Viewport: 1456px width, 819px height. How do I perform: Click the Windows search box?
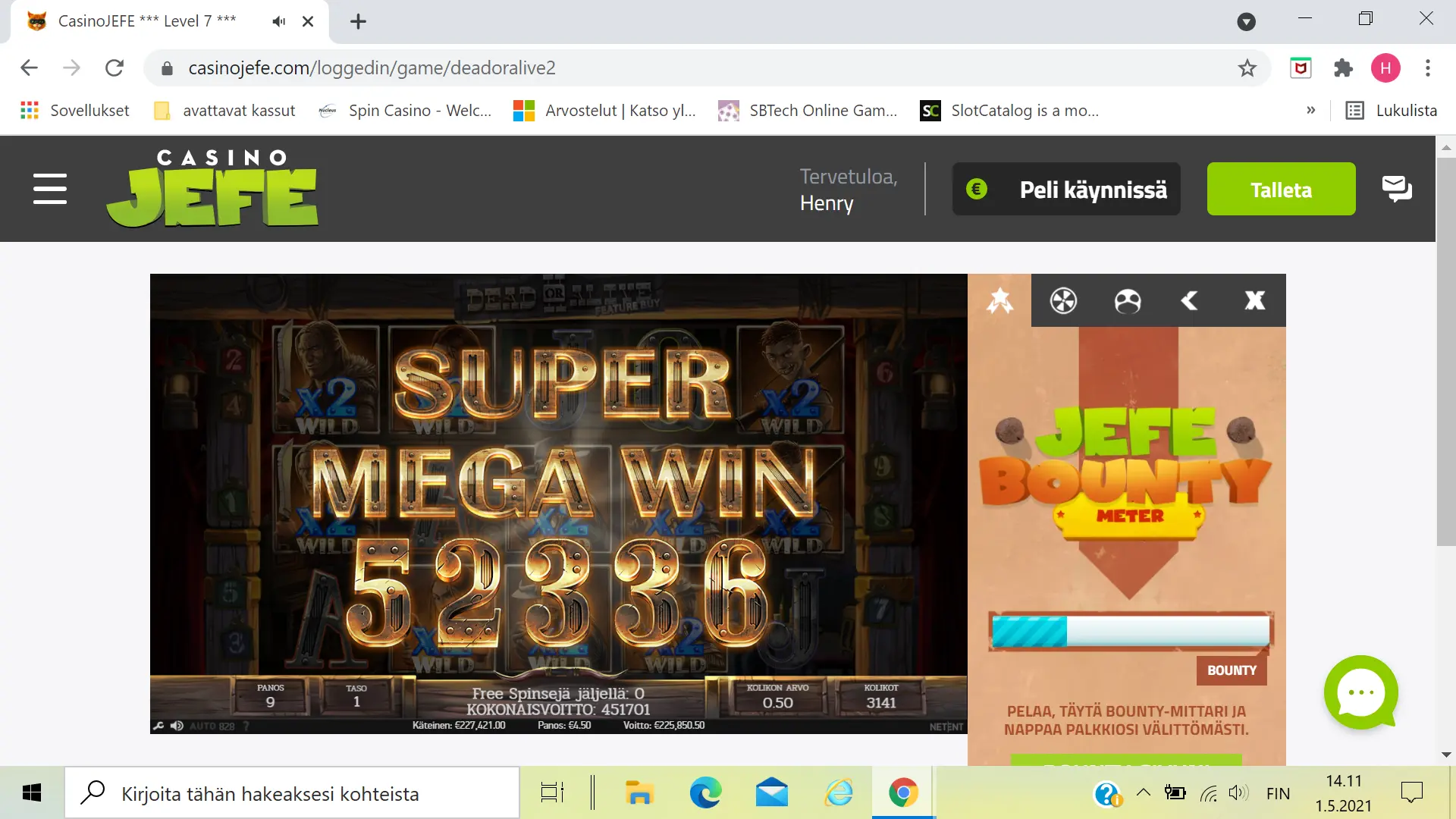[292, 793]
